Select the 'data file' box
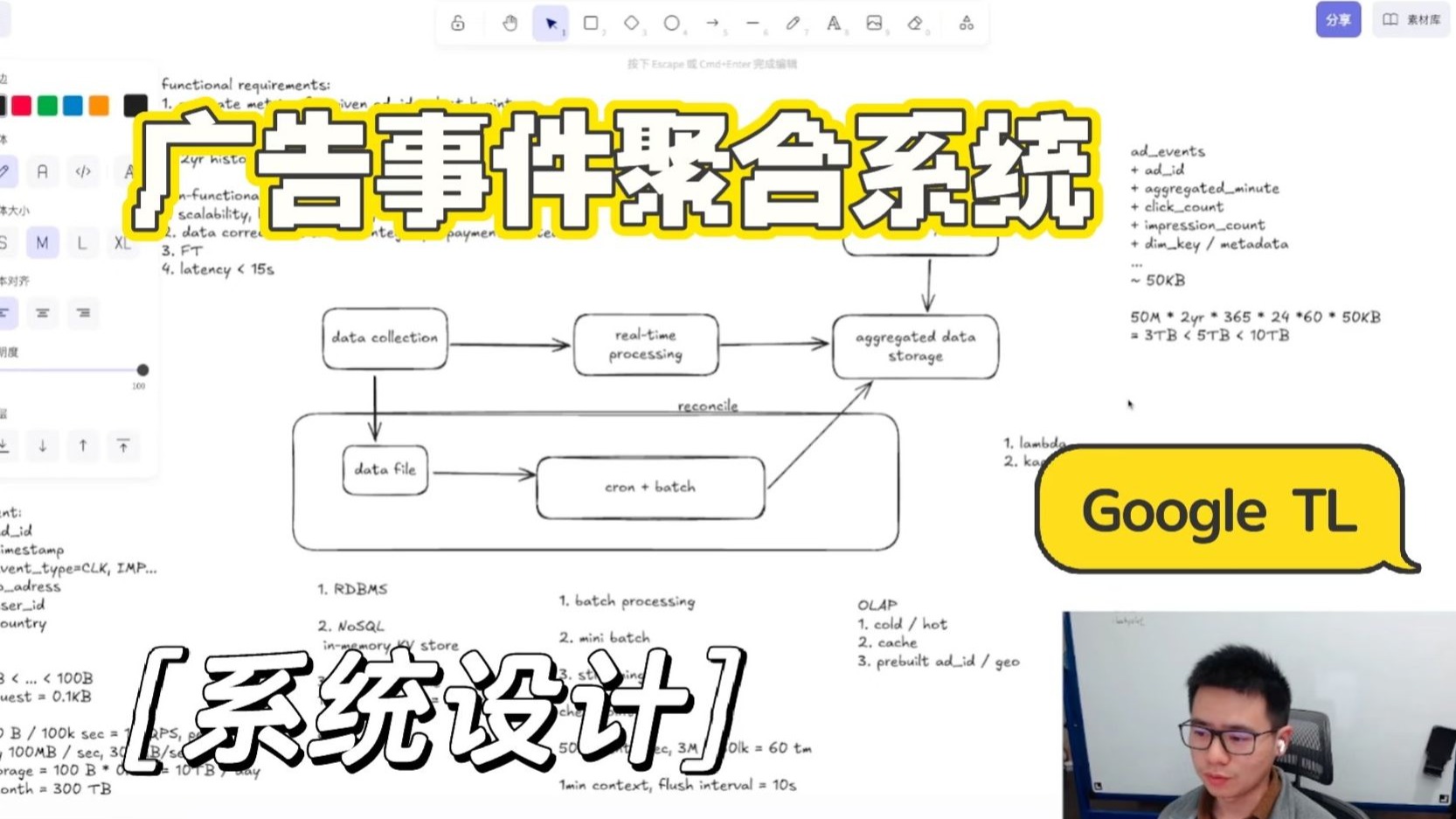 click(385, 469)
